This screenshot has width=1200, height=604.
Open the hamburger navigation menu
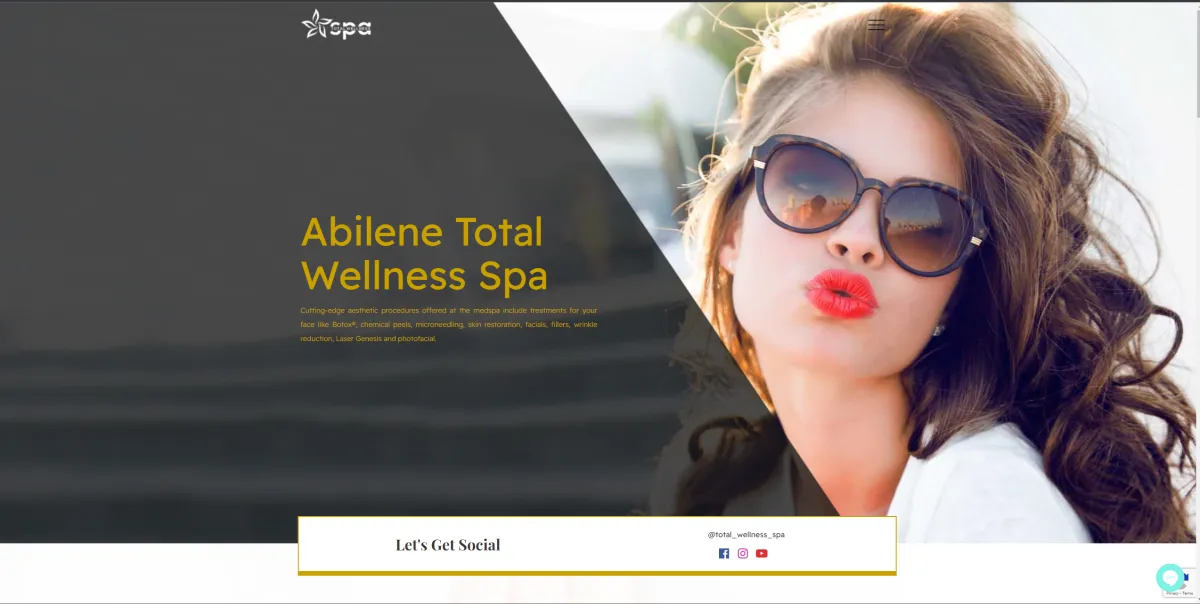click(x=877, y=25)
